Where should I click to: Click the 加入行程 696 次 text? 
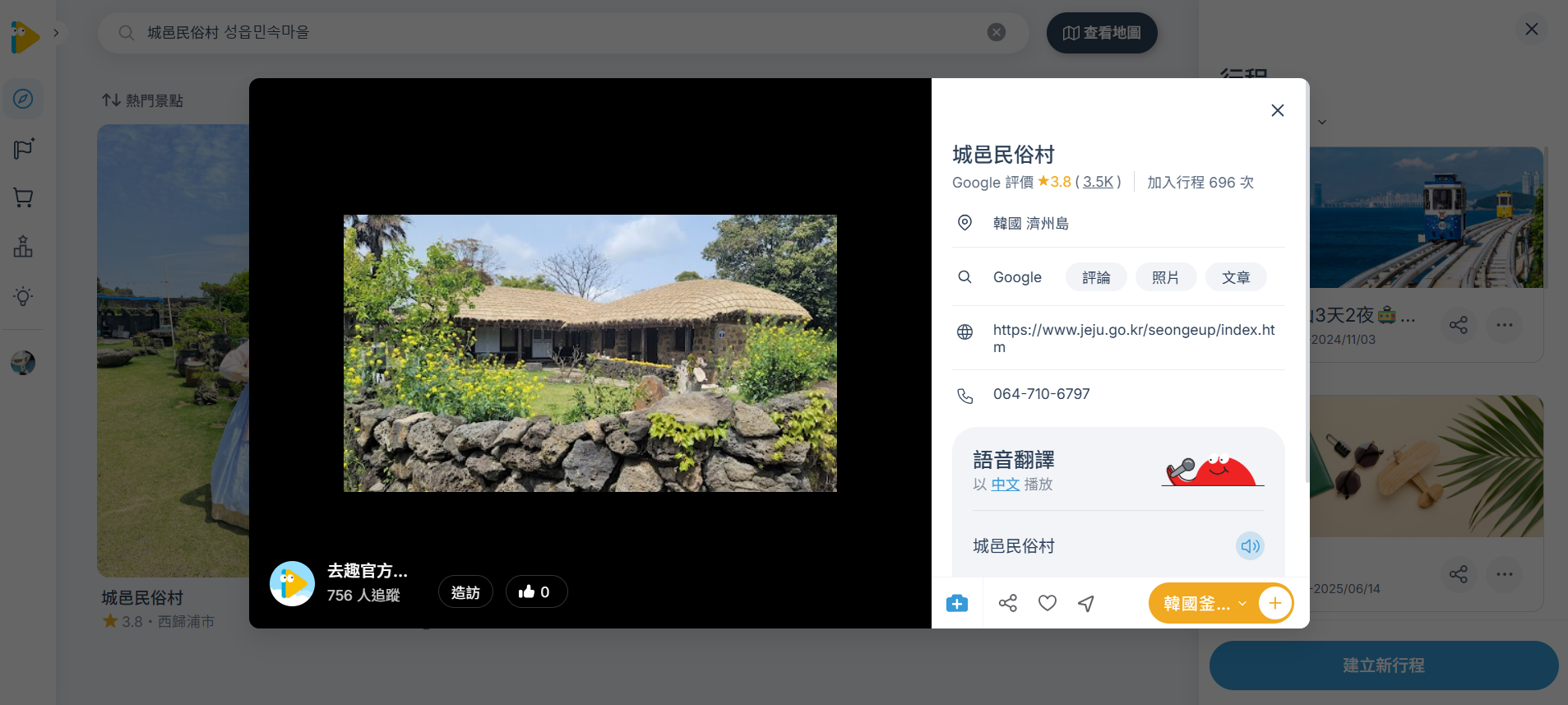coord(1200,182)
